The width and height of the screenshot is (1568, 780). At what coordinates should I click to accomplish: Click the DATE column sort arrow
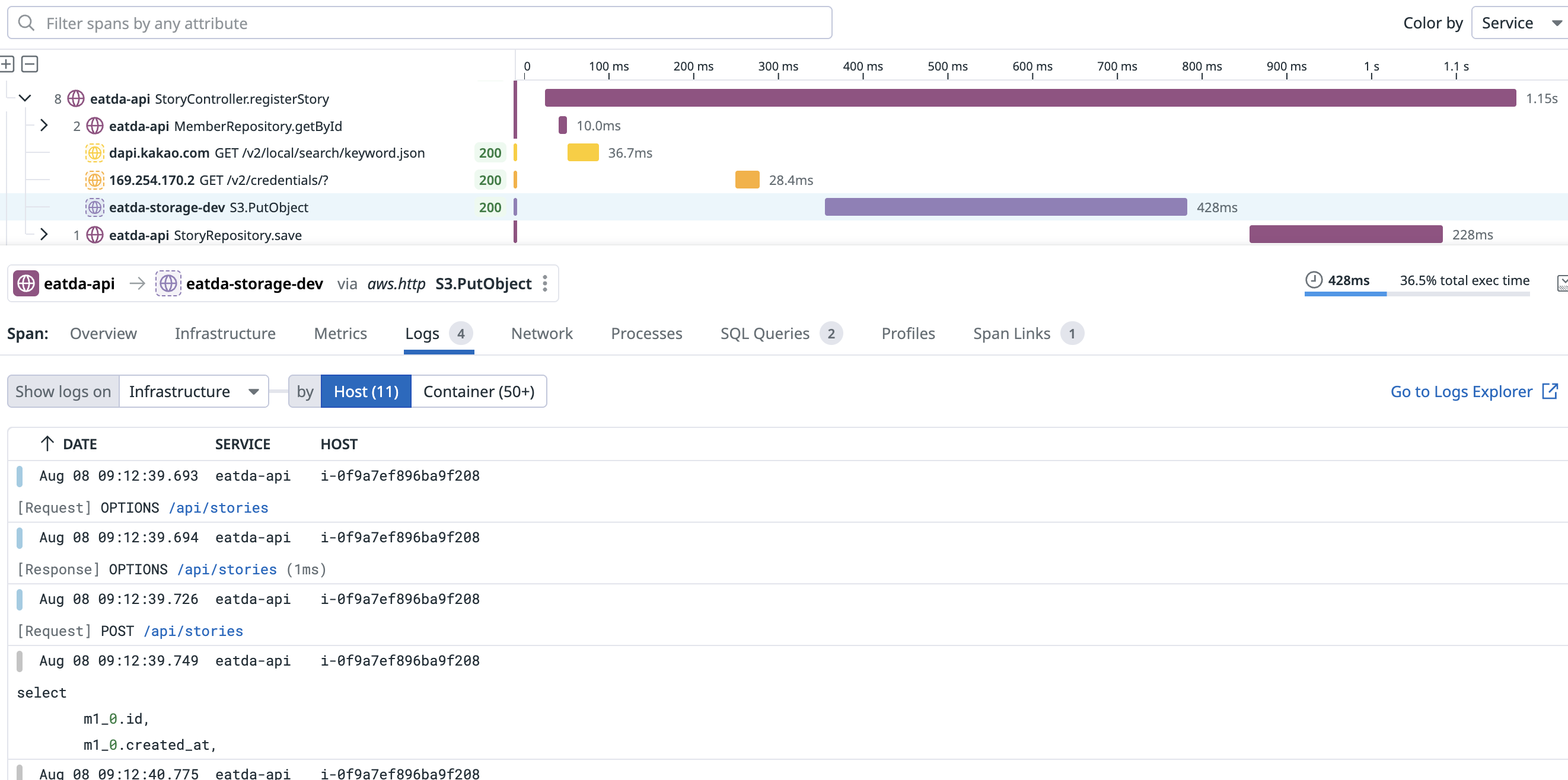[x=47, y=443]
